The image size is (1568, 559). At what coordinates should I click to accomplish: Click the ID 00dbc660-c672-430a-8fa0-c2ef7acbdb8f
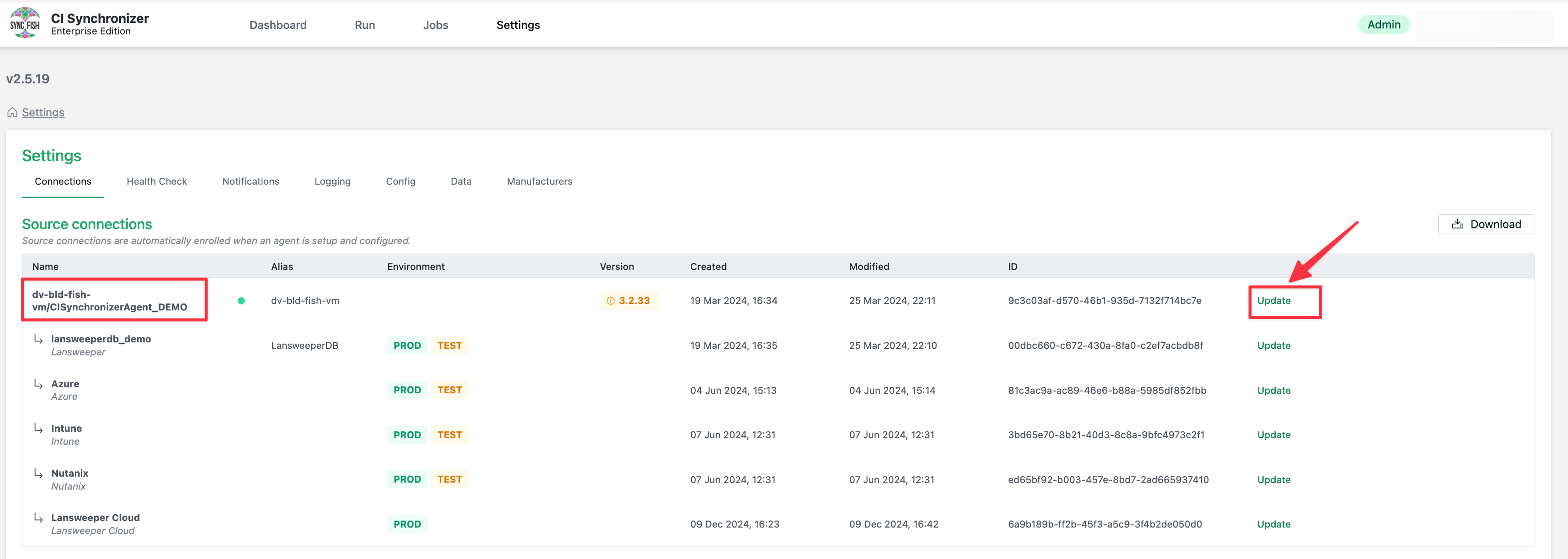point(1105,346)
